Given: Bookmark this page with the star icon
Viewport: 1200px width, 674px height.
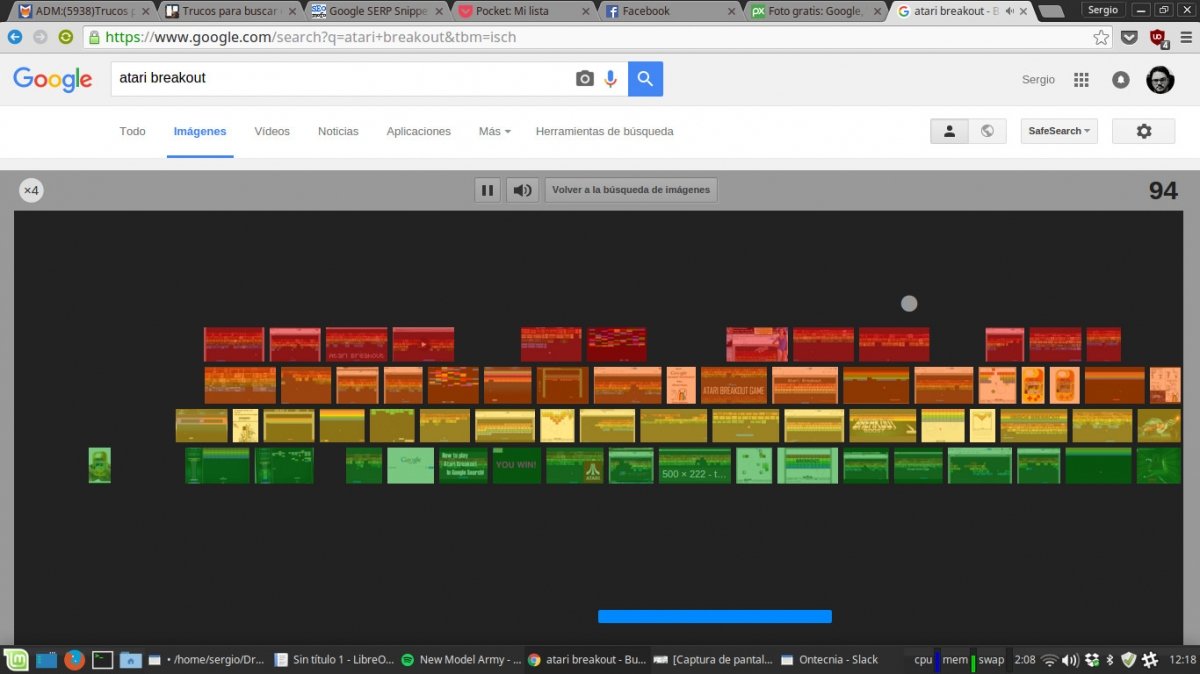Looking at the screenshot, I should tap(1101, 37).
